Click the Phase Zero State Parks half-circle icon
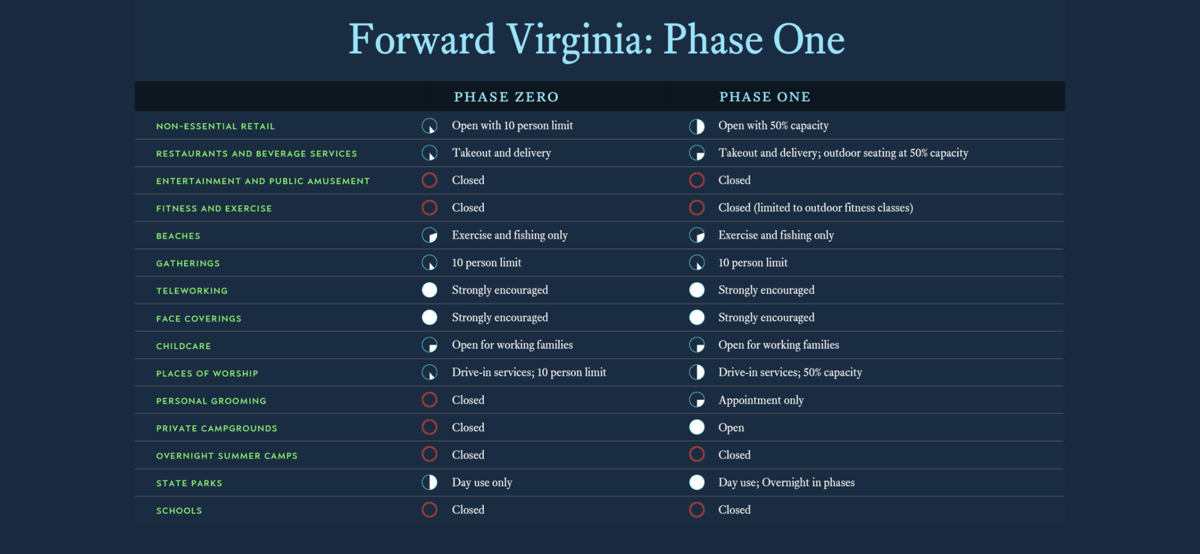1200x554 pixels. tap(429, 482)
